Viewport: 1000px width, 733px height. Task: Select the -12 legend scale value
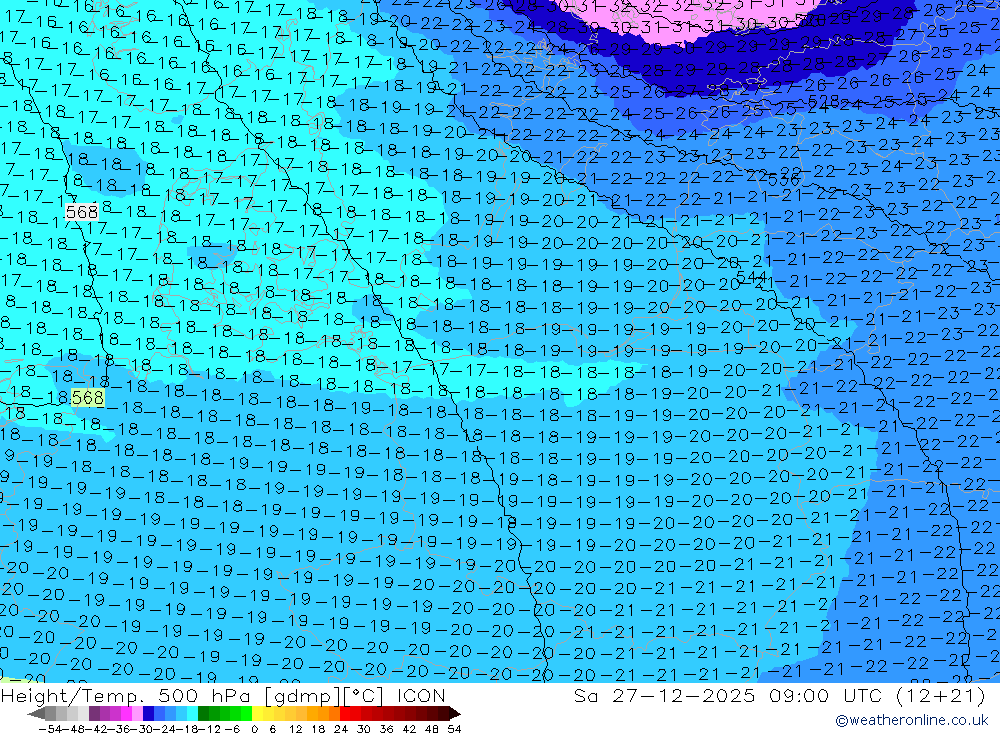coord(209,729)
